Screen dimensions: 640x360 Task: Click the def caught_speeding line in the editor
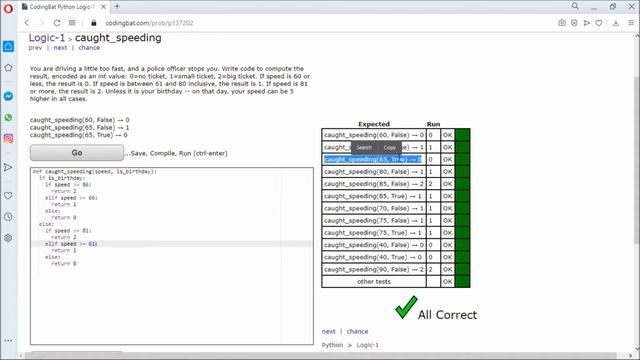pyautogui.click(x=95, y=171)
